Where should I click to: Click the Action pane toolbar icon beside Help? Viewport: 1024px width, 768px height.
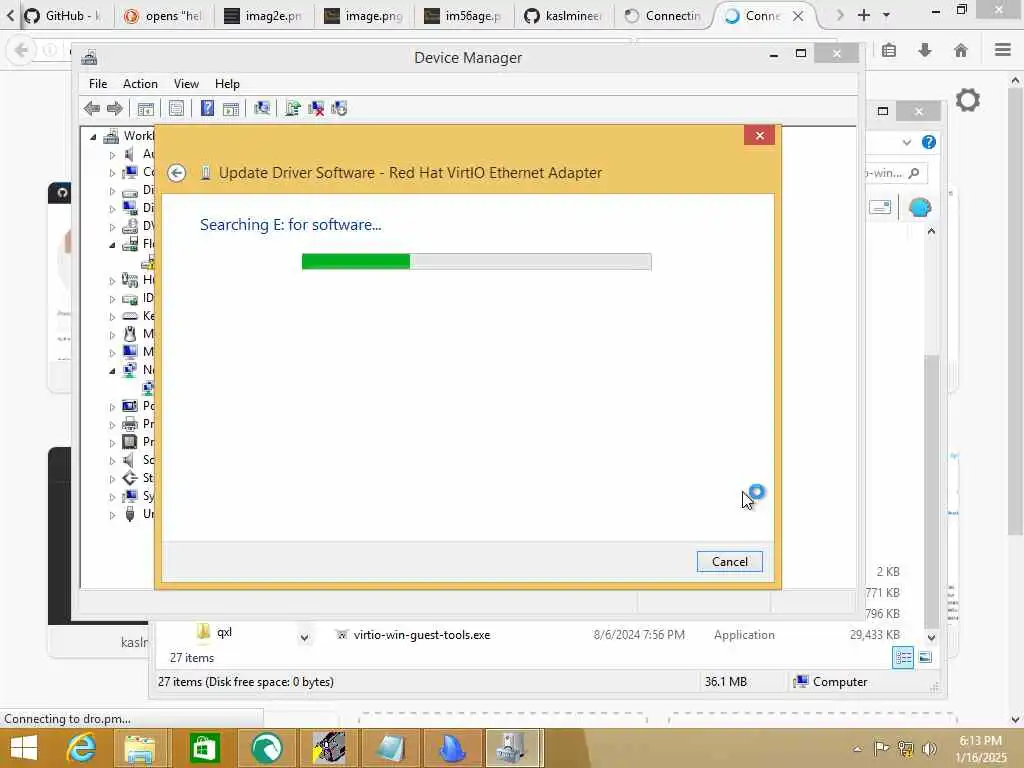(x=231, y=108)
